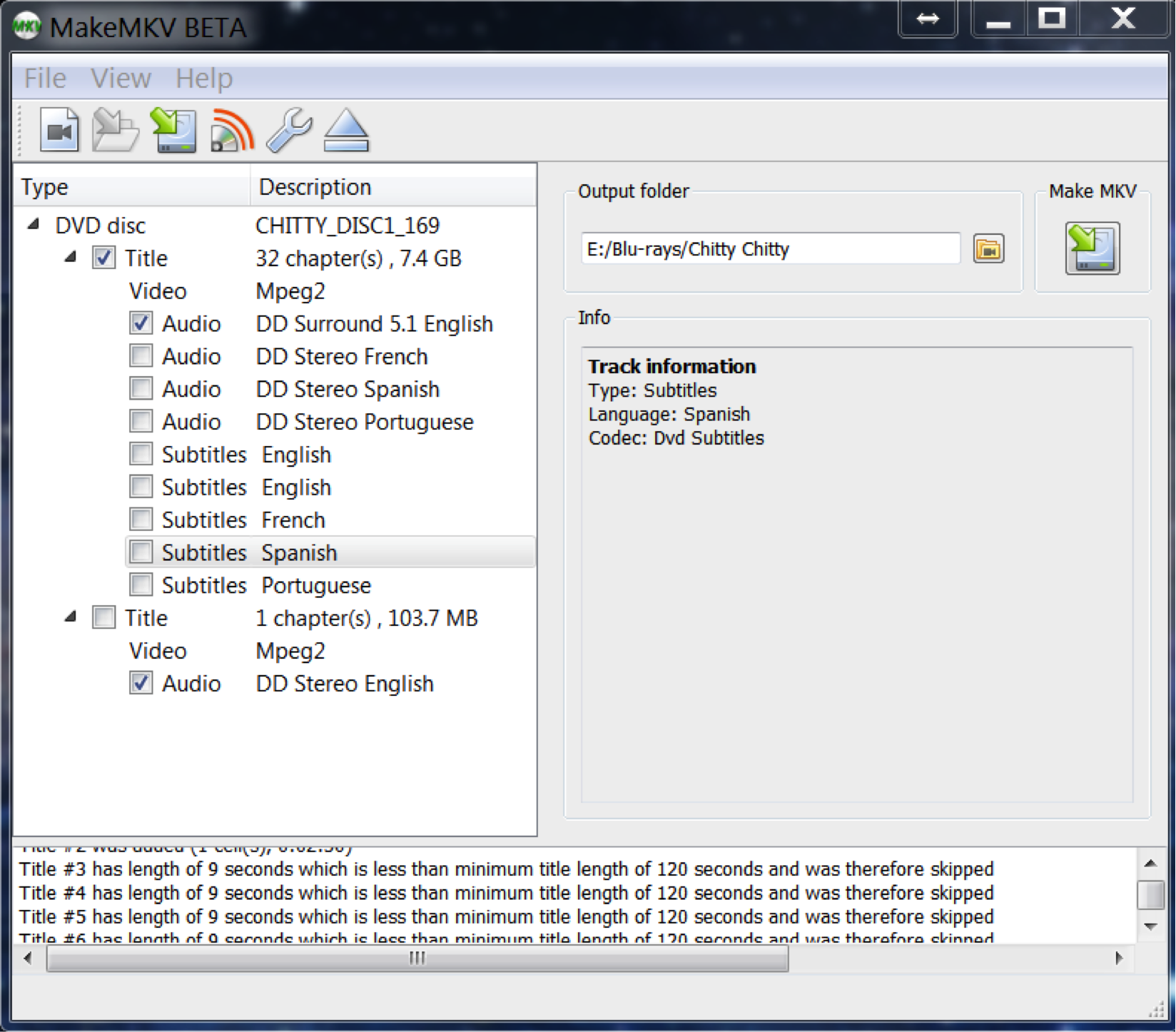Click "Language: Spanish" in the Info panel
This screenshot has height=1032, width=1176.
[x=669, y=414]
